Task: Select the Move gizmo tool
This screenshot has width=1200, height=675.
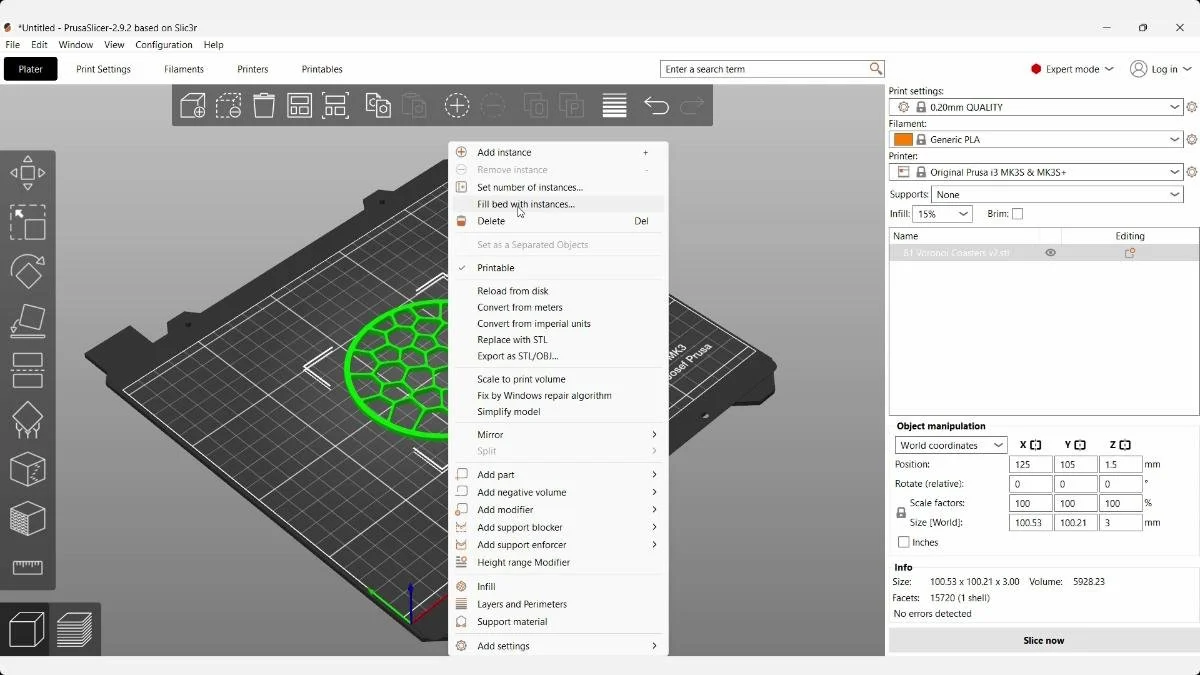Action: [x=27, y=173]
